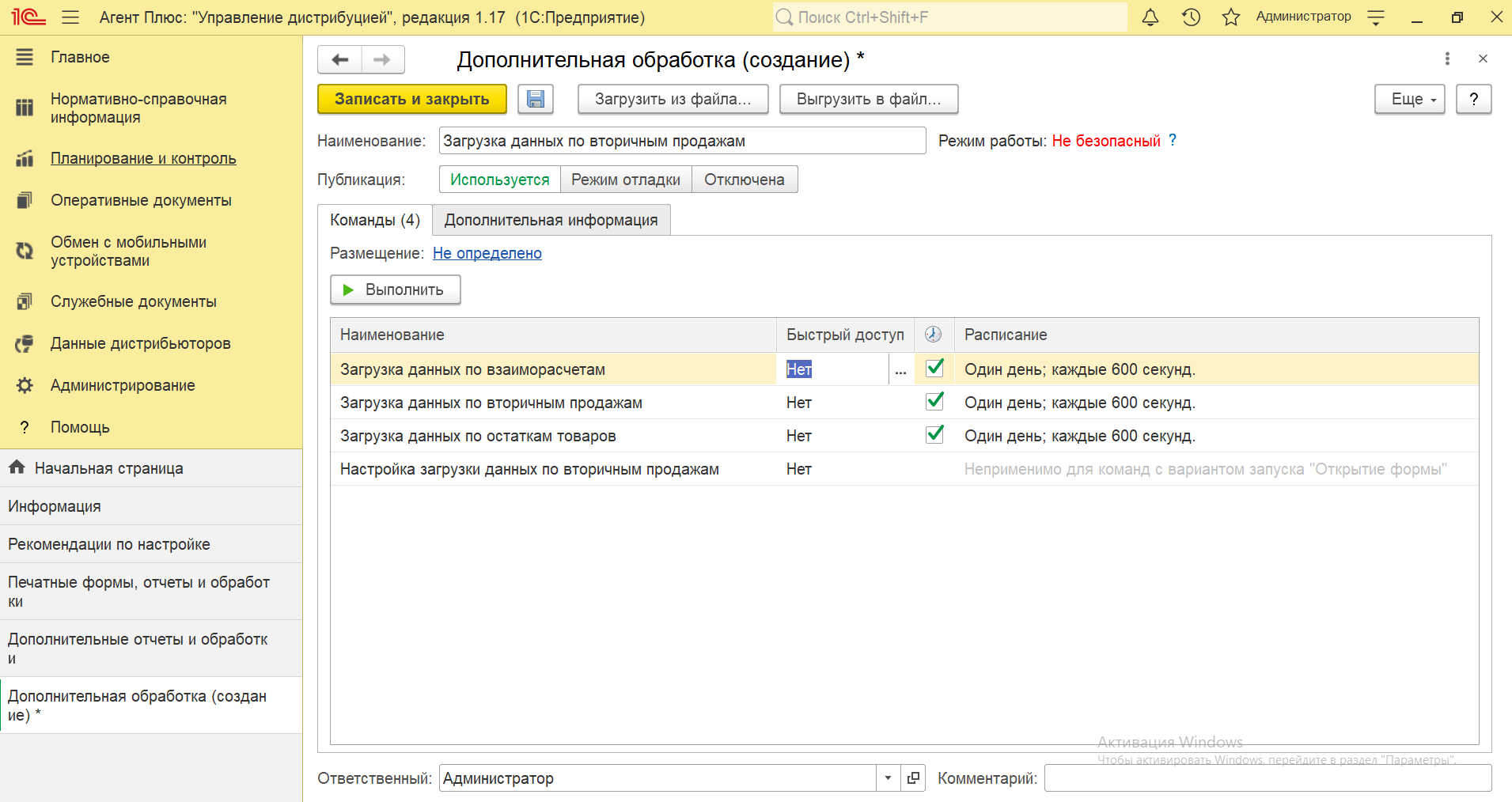Image resolution: width=1512 pixels, height=802 pixels.
Task: Navigate forward with the right arrow
Action: [383, 59]
